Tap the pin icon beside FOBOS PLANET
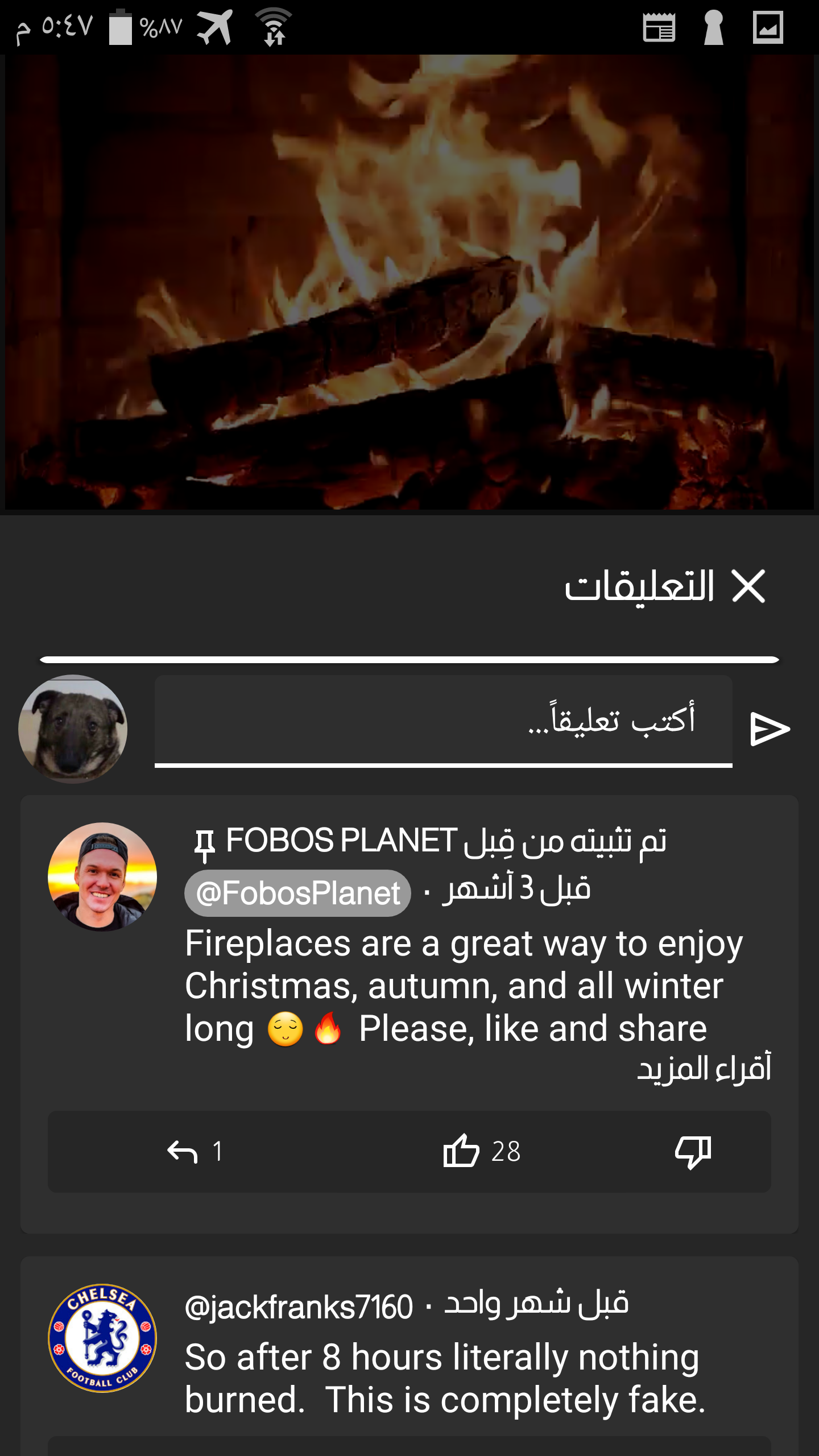 205,845
